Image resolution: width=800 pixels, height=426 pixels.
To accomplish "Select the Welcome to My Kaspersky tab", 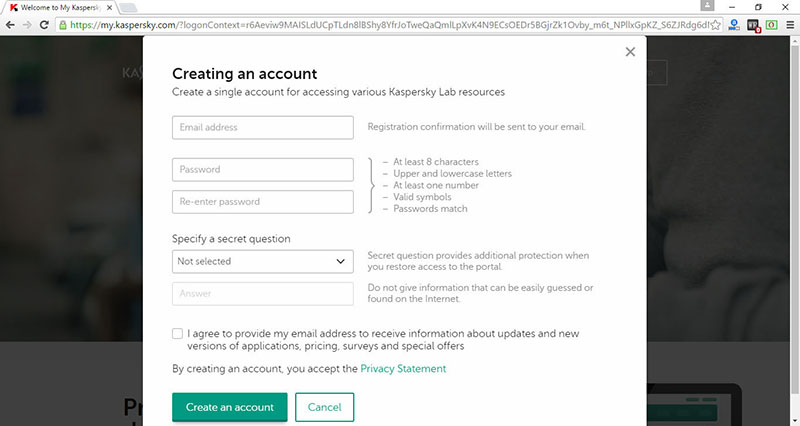I will [x=60, y=8].
